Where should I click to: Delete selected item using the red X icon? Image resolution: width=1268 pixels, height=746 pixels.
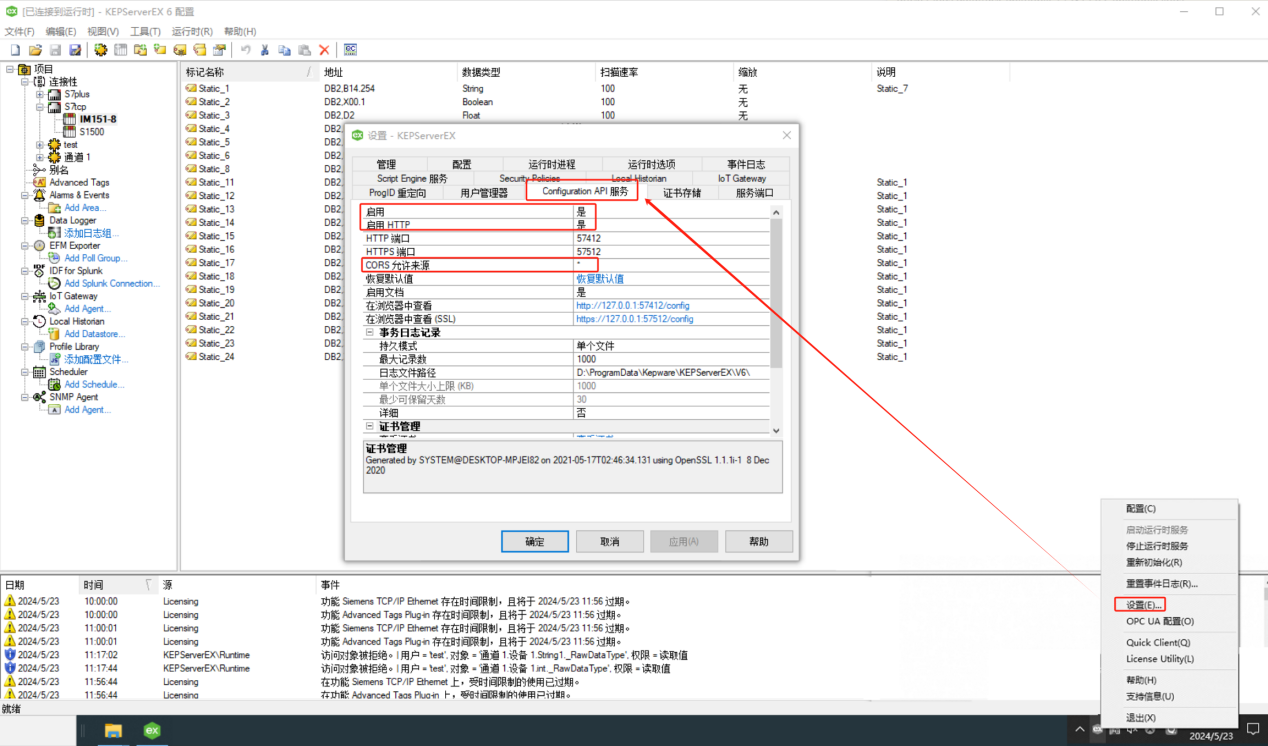coord(325,49)
